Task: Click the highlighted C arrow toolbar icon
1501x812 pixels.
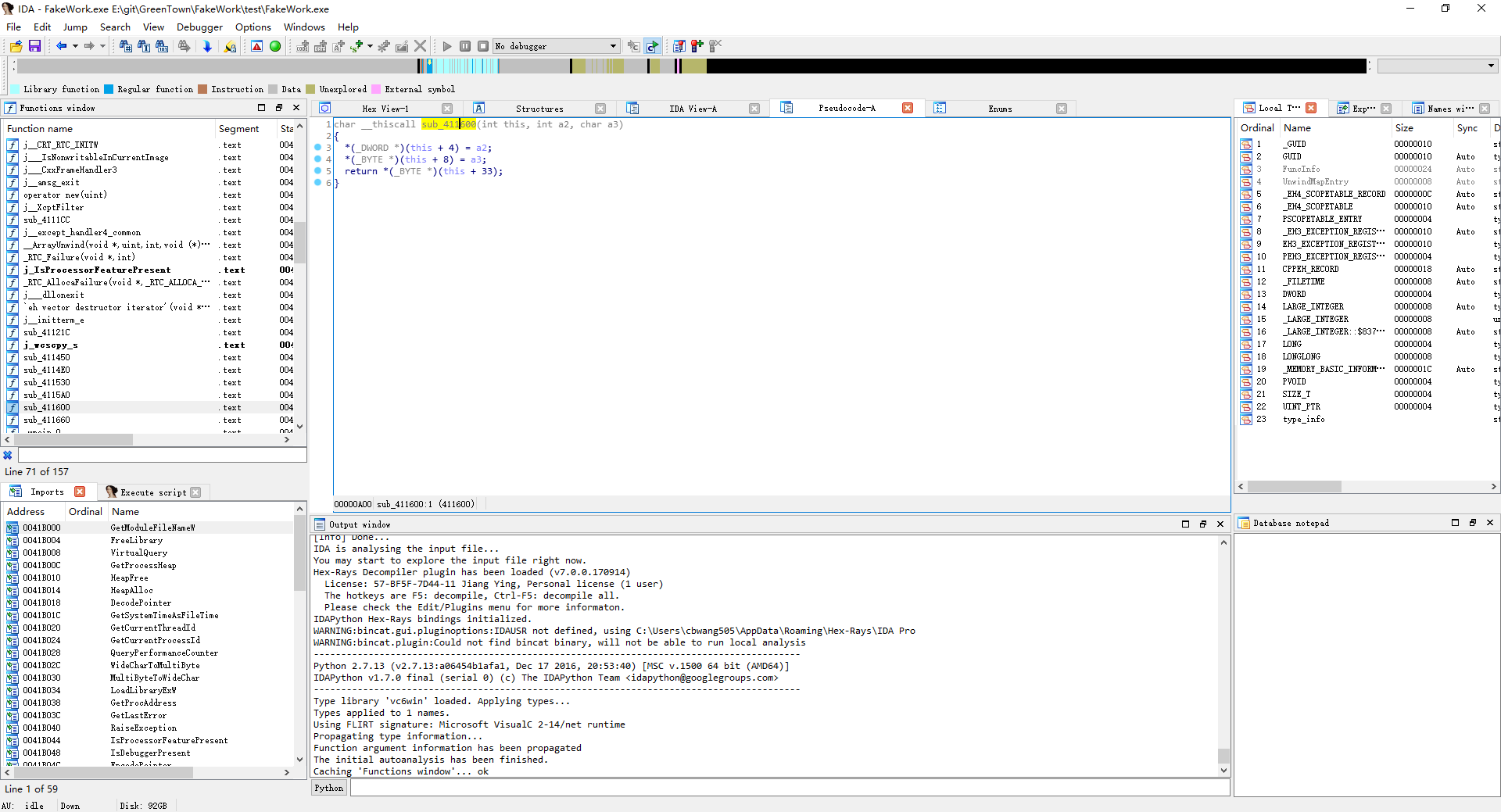Action: (653, 46)
